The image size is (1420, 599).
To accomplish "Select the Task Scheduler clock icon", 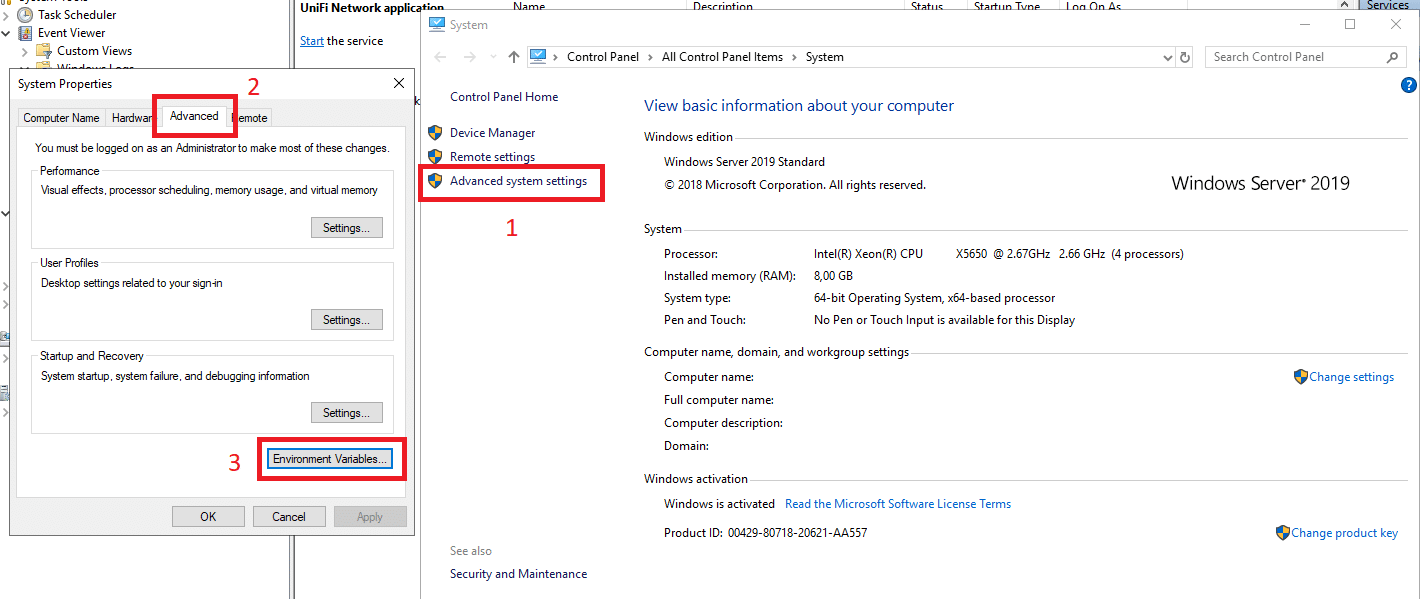I will [x=25, y=15].
